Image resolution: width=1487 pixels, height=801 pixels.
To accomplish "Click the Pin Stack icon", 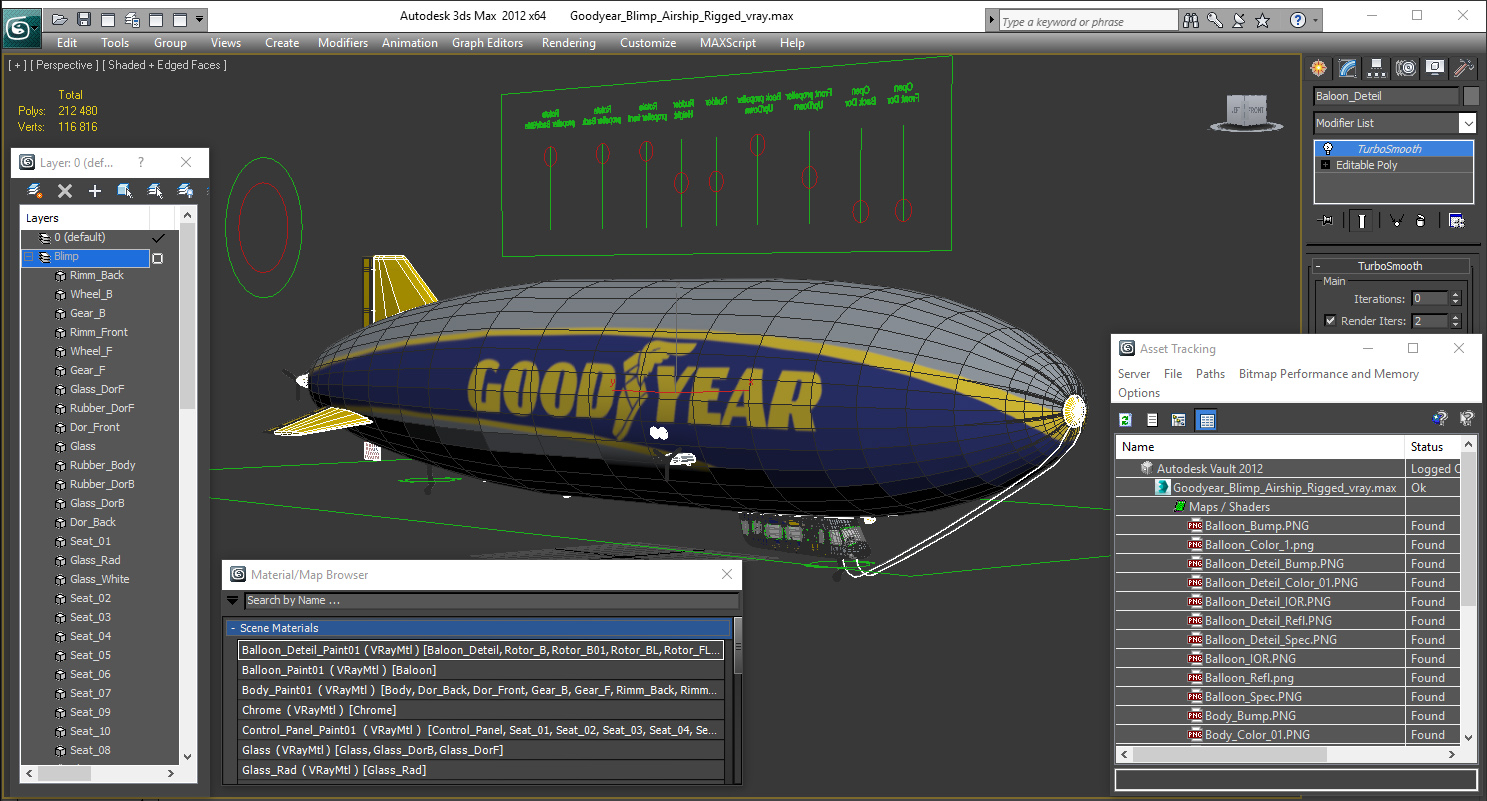I will (1327, 221).
